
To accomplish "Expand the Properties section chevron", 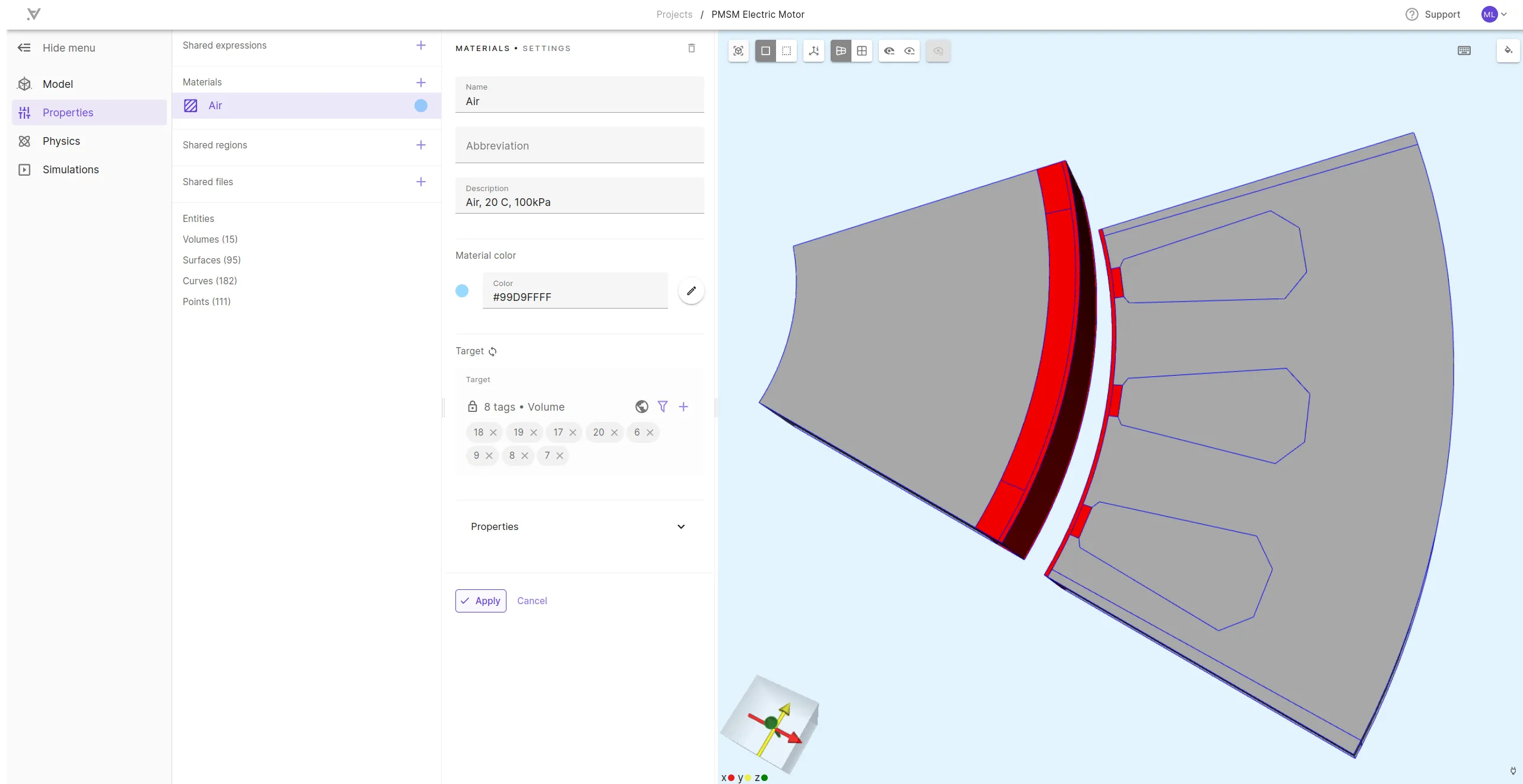I will pos(682,527).
